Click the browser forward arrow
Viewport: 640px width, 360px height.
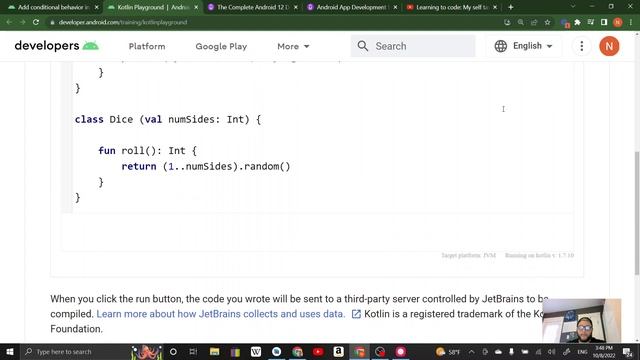22,22
